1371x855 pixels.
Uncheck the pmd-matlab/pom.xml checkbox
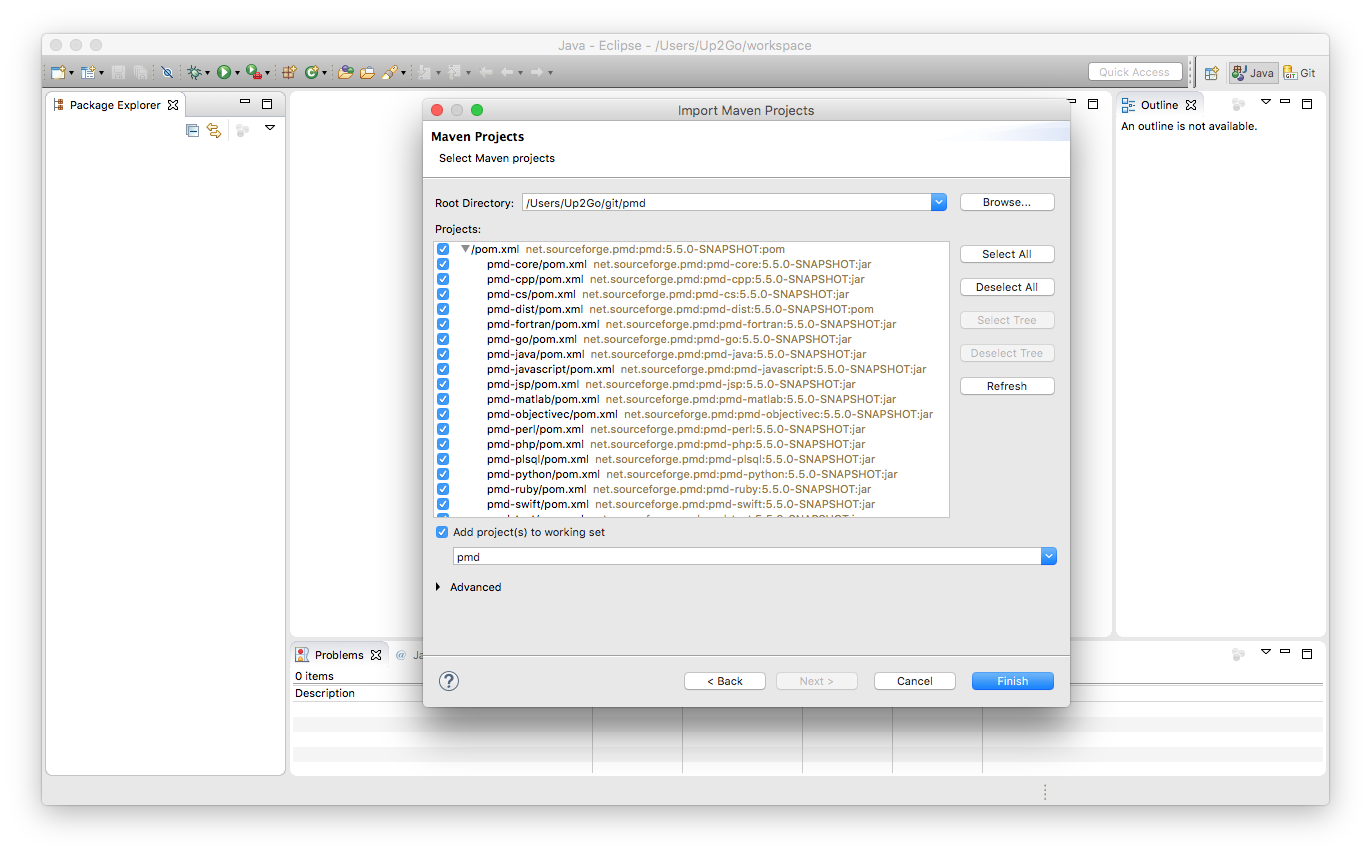point(443,399)
